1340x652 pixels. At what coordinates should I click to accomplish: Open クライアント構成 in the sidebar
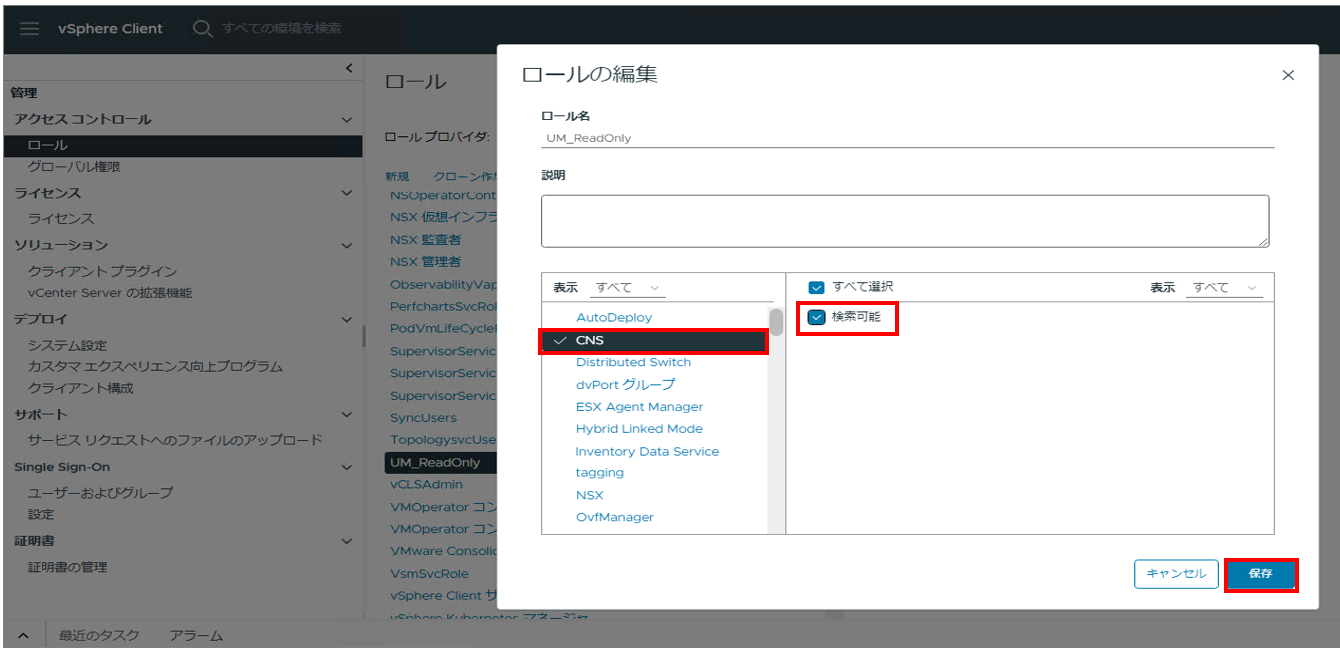click(x=81, y=388)
